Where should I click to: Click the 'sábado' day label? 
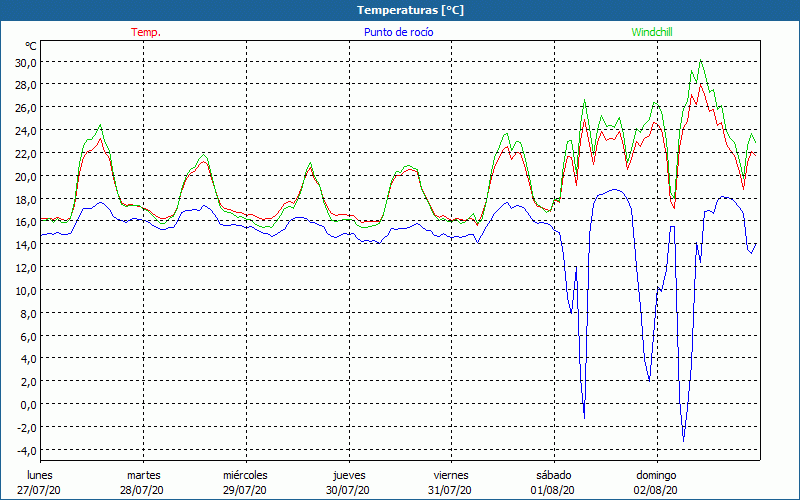(554, 475)
